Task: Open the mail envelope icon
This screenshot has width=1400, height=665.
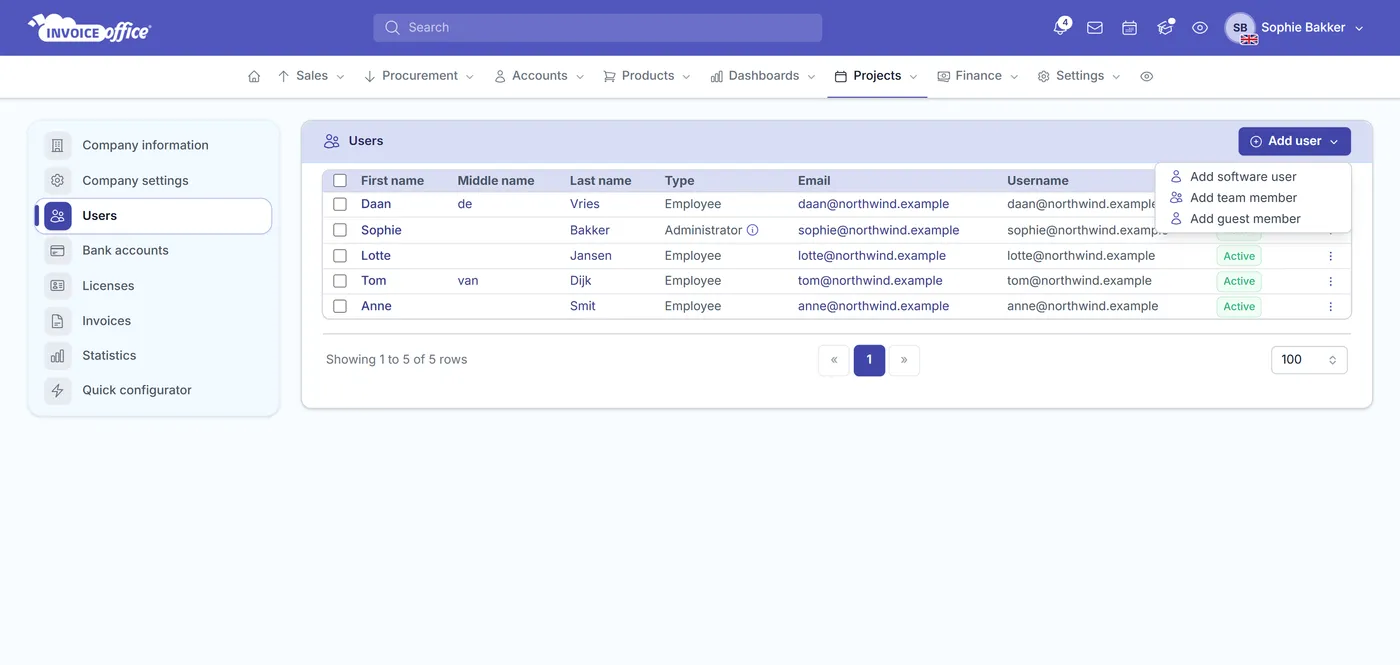Action: pyautogui.click(x=1095, y=28)
